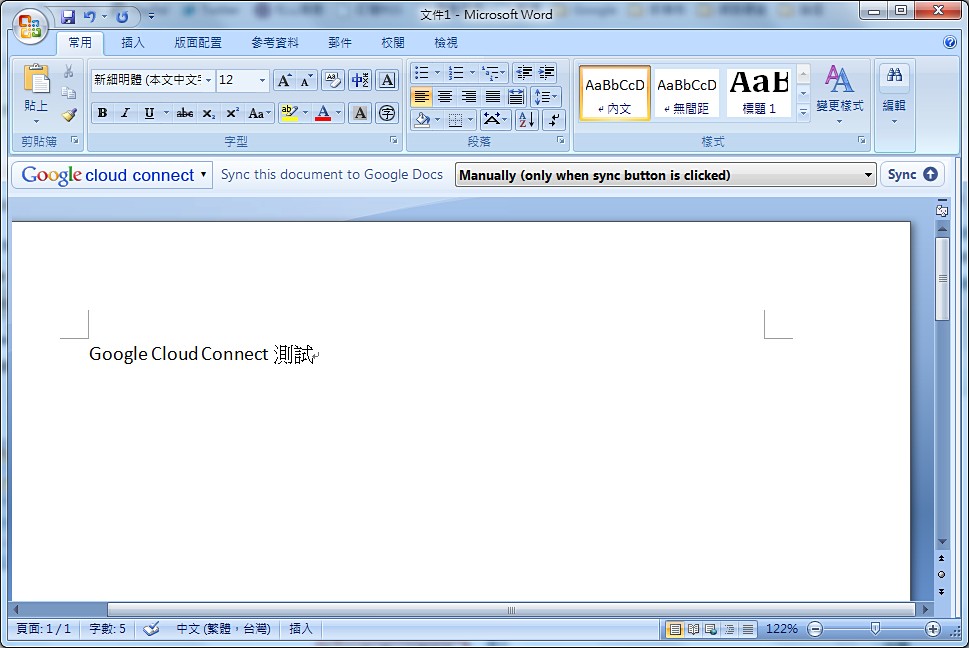Image resolution: width=969 pixels, height=648 pixels.
Task: Cut selection with the scissors icon
Action: click(69, 72)
